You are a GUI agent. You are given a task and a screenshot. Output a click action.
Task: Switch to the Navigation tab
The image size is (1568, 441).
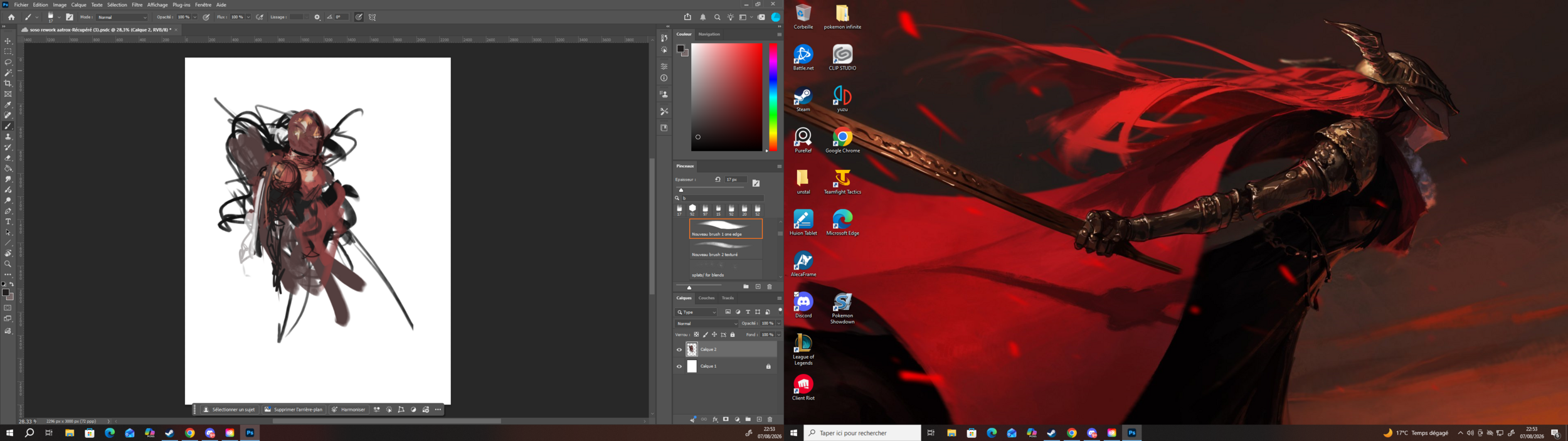[709, 34]
